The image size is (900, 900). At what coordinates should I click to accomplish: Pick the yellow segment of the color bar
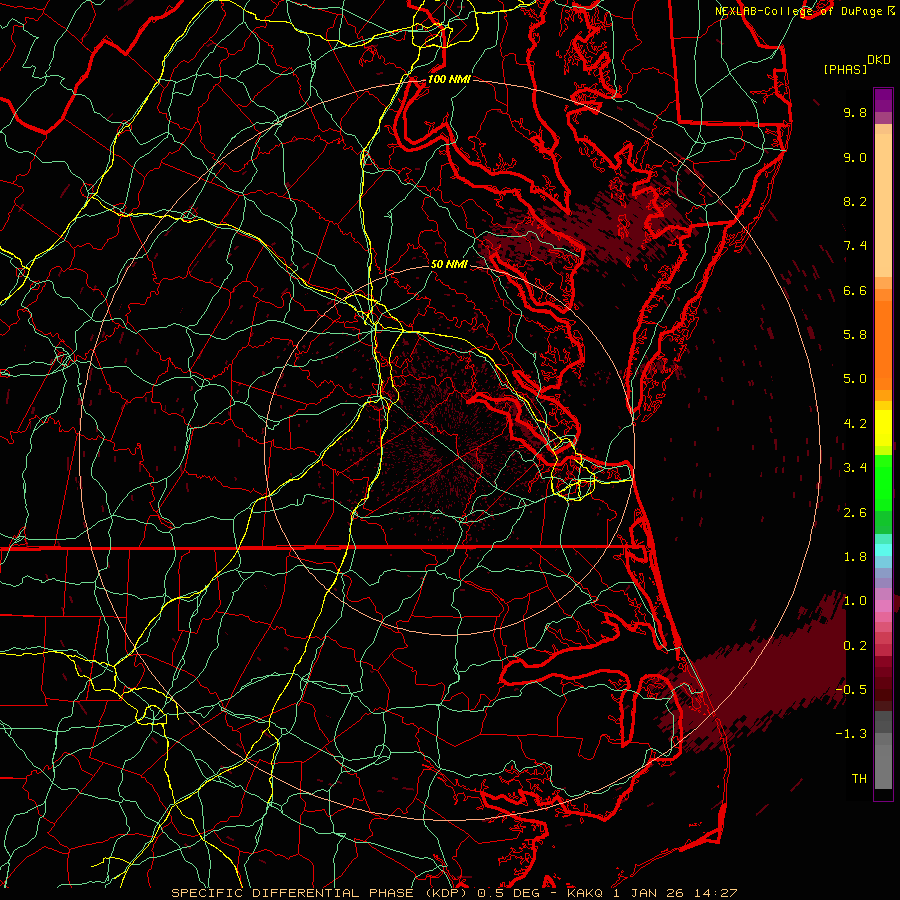point(883,428)
